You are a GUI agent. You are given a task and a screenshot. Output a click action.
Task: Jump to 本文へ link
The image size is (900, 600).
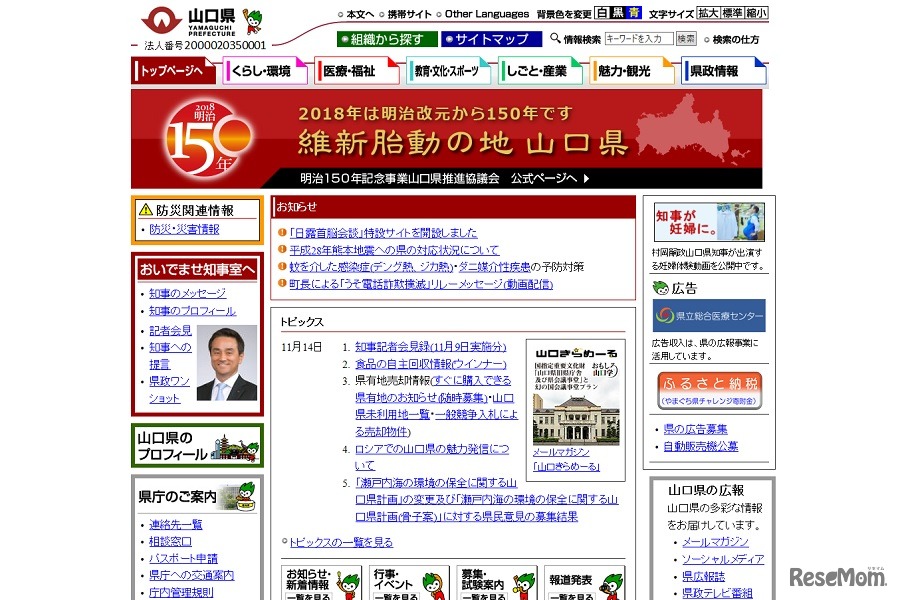tap(360, 14)
